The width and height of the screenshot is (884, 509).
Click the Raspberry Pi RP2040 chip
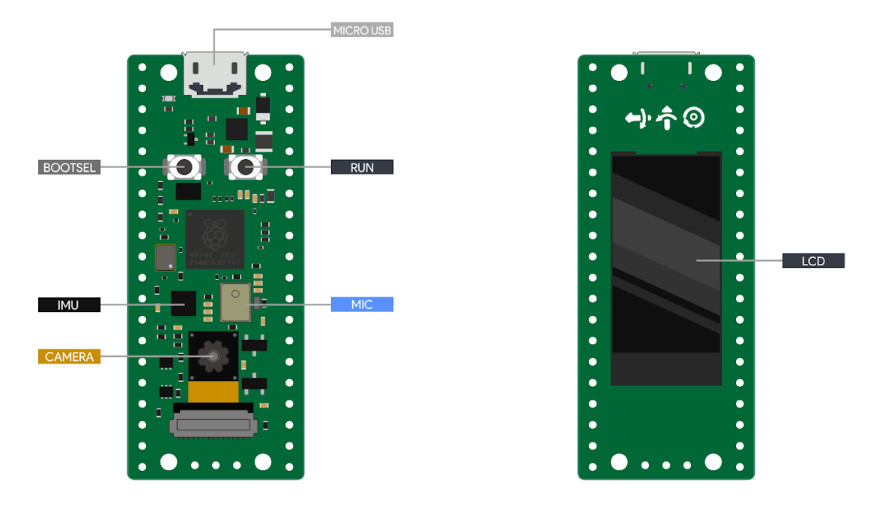coord(215,240)
